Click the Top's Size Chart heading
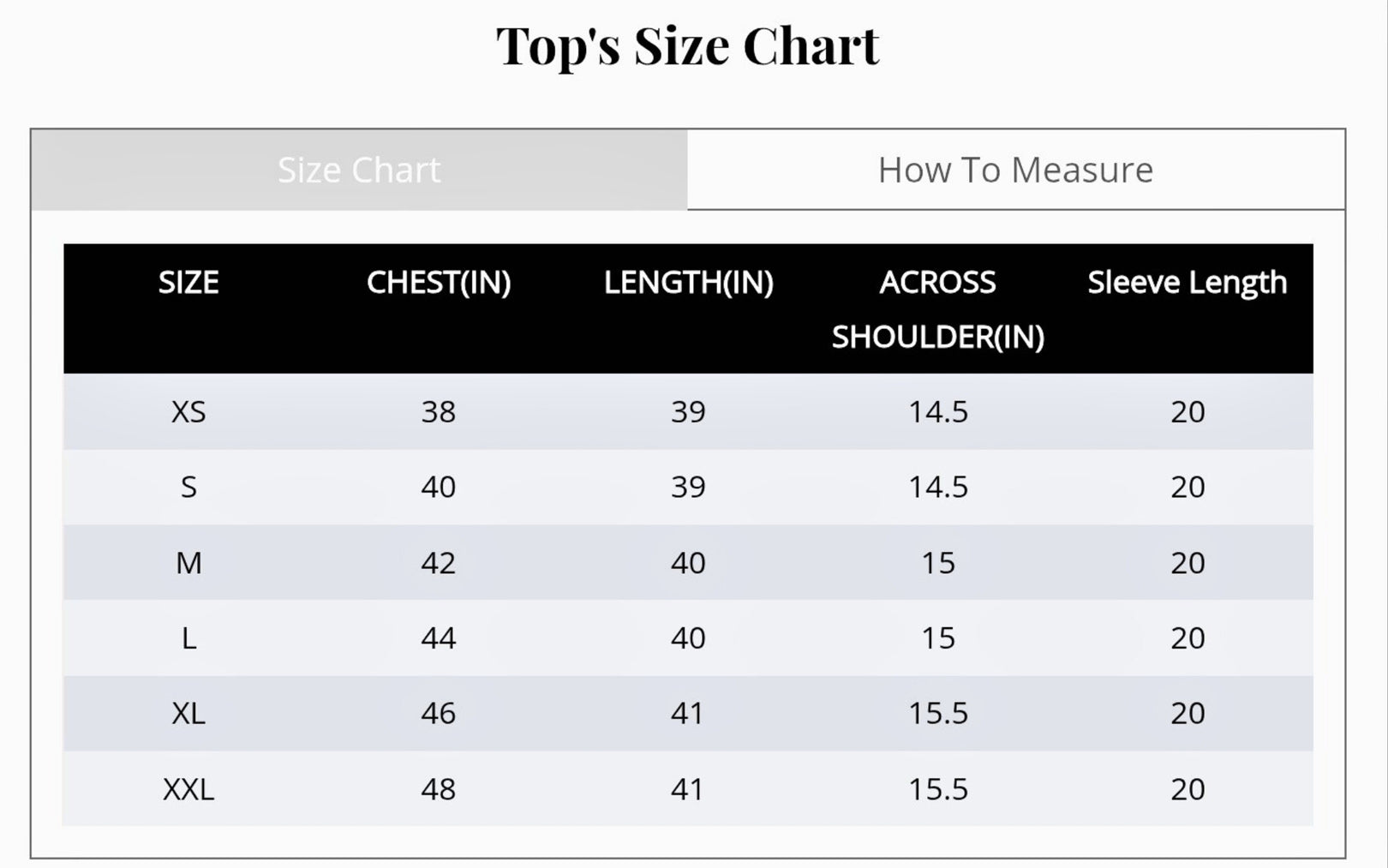This screenshot has width=1388, height=868. tap(687, 45)
